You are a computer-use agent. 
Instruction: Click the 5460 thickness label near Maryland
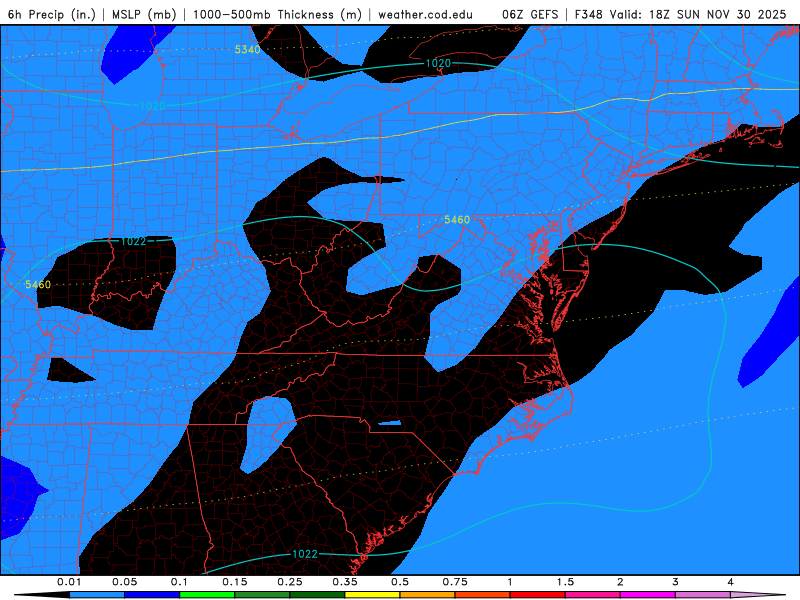point(457,220)
